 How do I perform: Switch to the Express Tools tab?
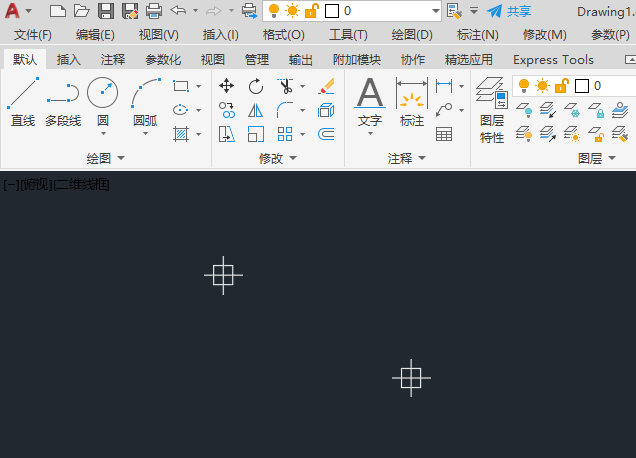(553, 59)
